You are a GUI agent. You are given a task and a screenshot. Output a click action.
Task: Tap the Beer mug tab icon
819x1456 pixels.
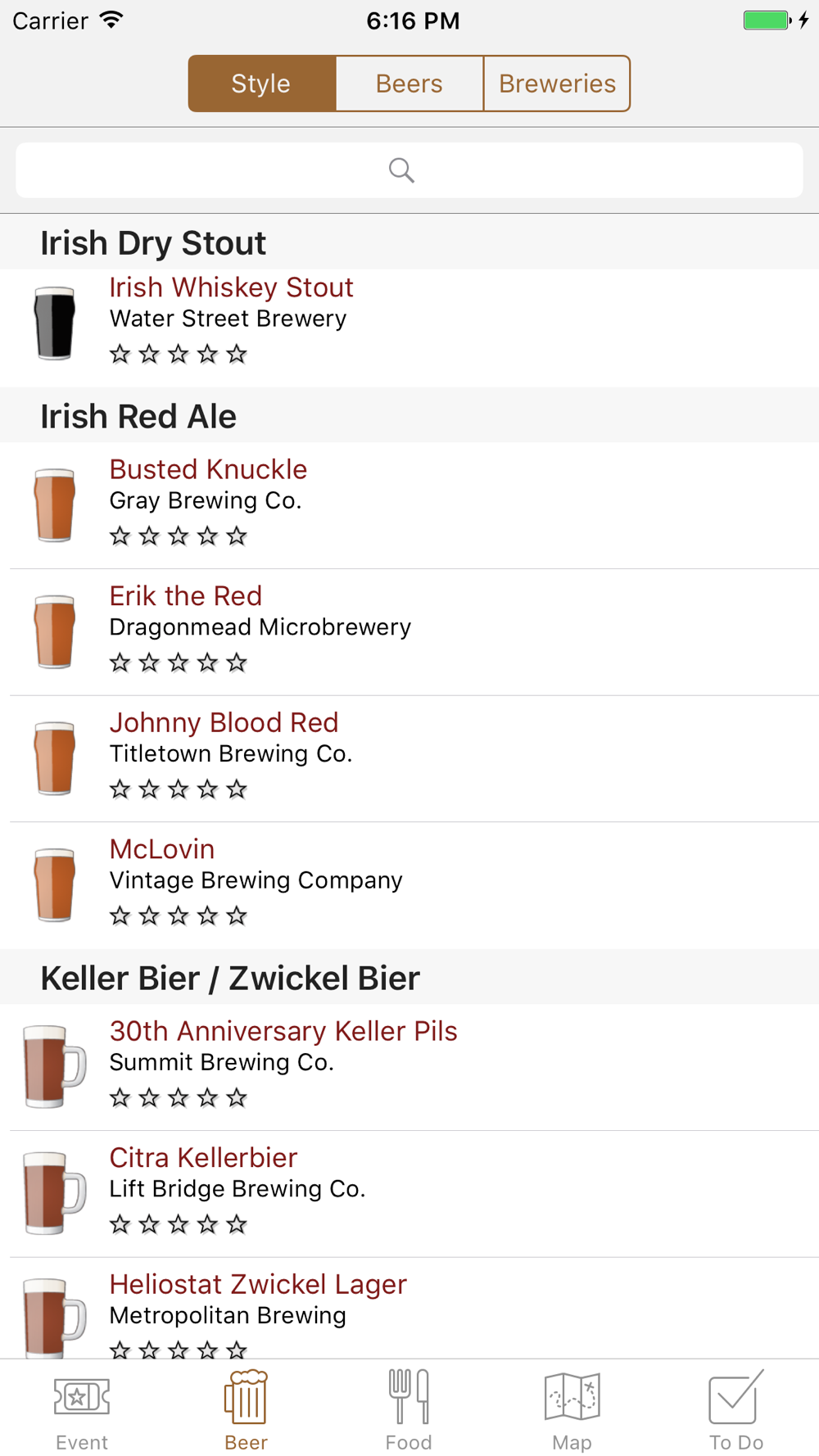point(246,1395)
